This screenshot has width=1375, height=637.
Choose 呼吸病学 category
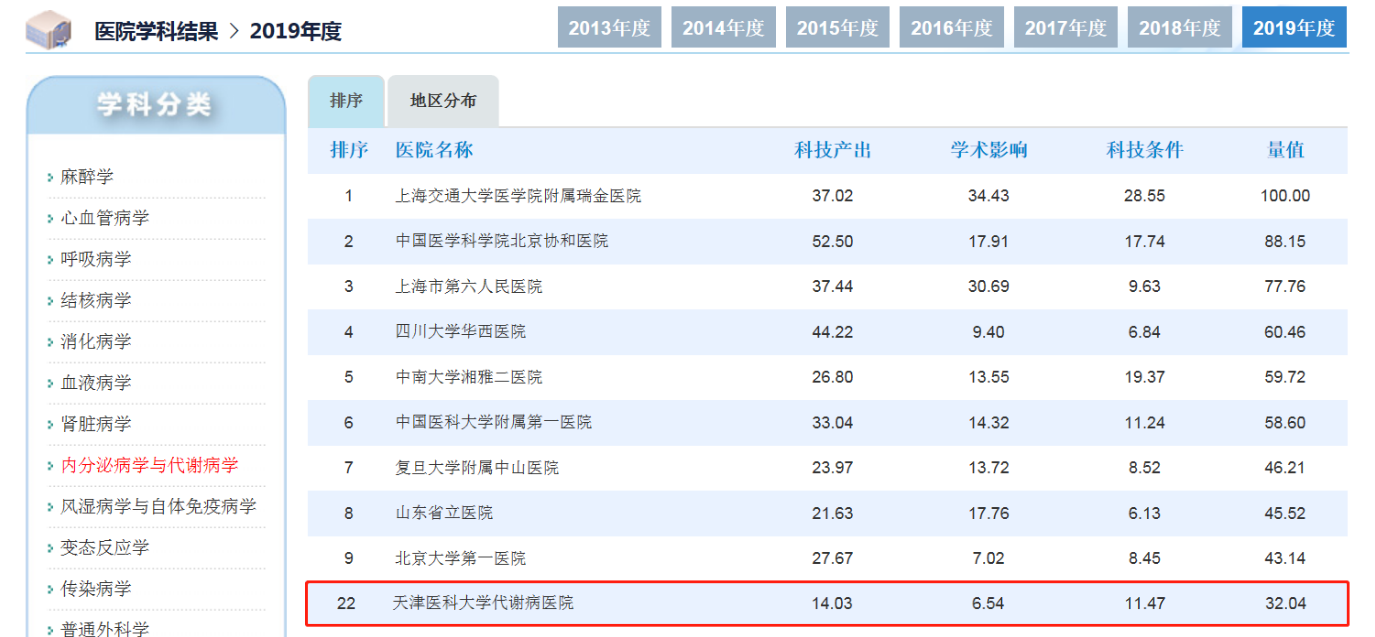(x=96, y=259)
